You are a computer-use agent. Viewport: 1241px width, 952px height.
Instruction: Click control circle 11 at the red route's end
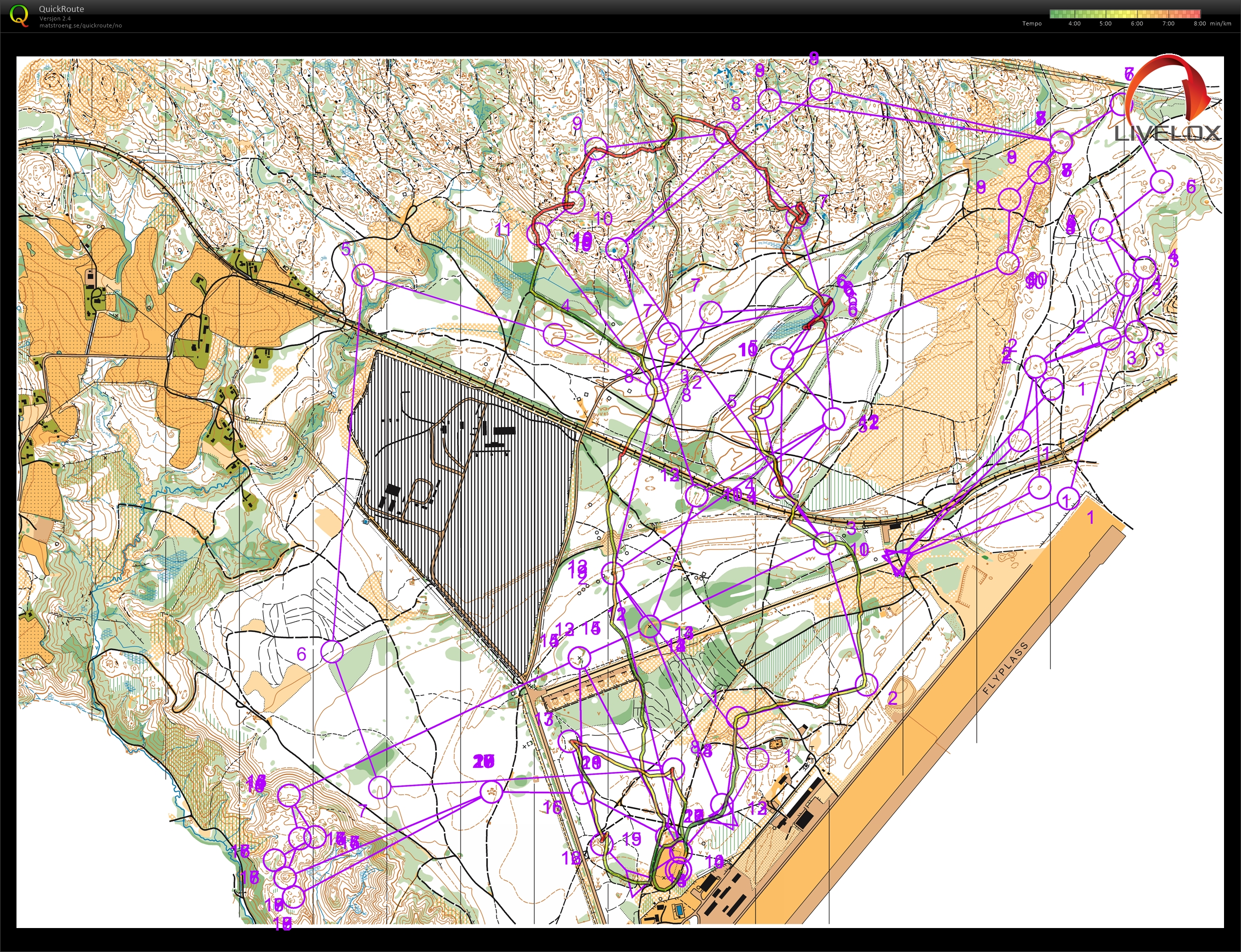pyautogui.click(x=538, y=234)
